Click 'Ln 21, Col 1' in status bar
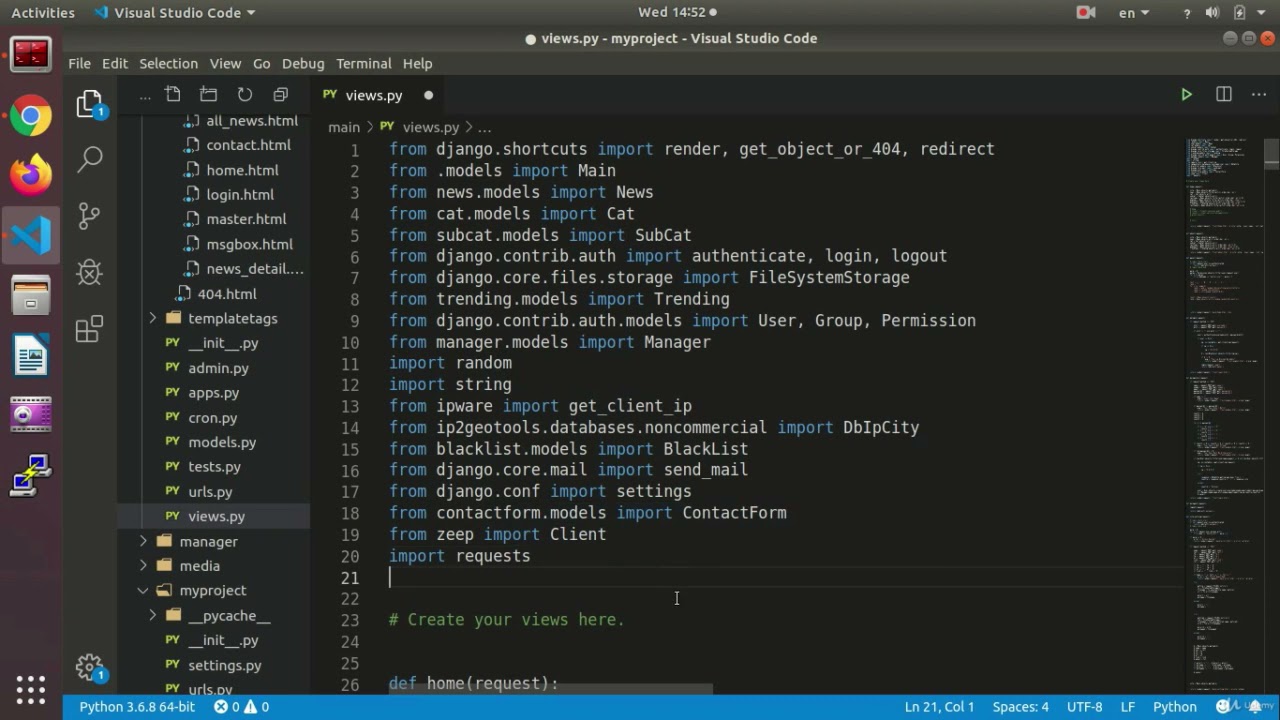 coord(939,706)
